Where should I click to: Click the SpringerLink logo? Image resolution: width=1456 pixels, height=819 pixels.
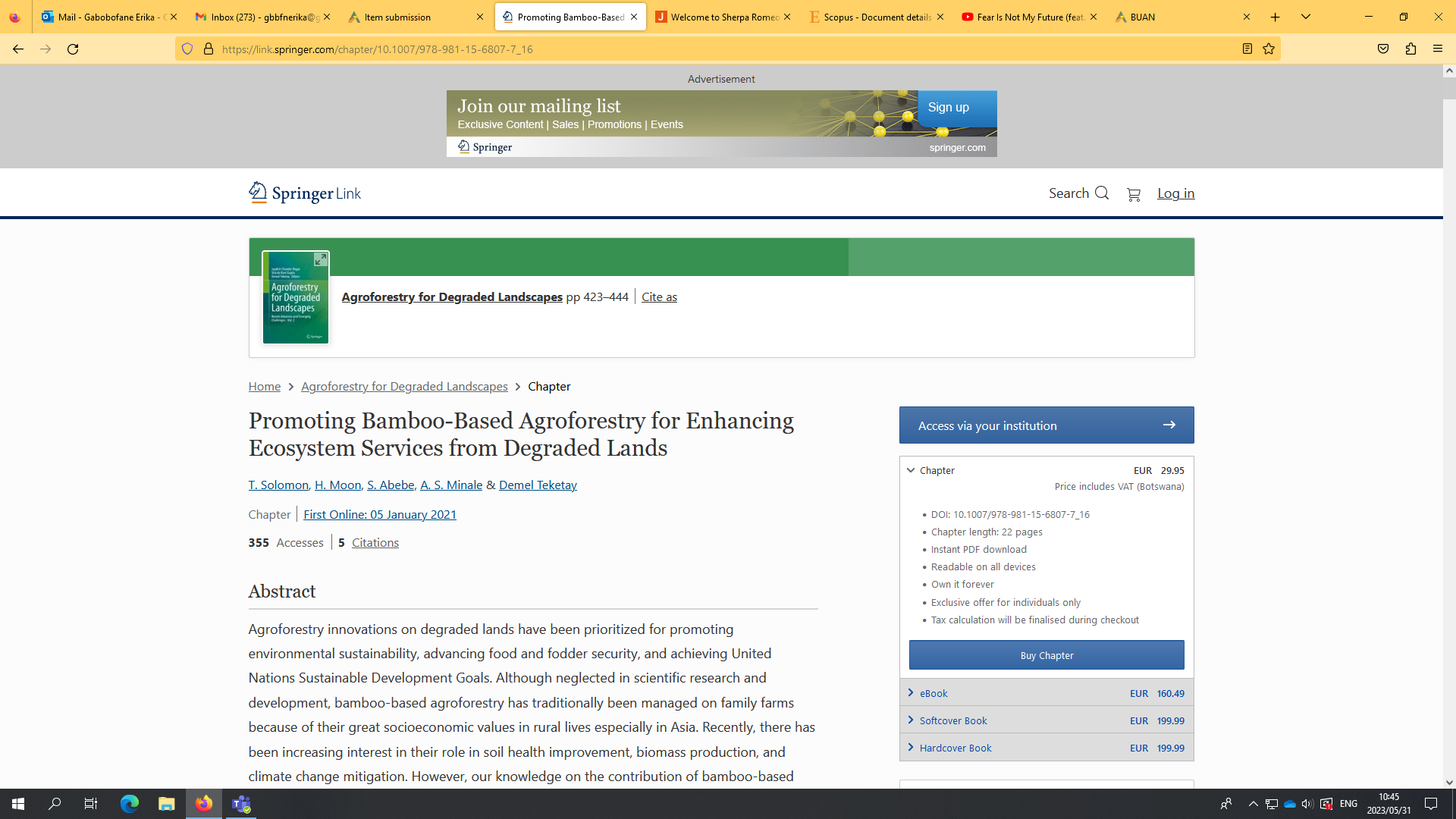click(305, 193)
